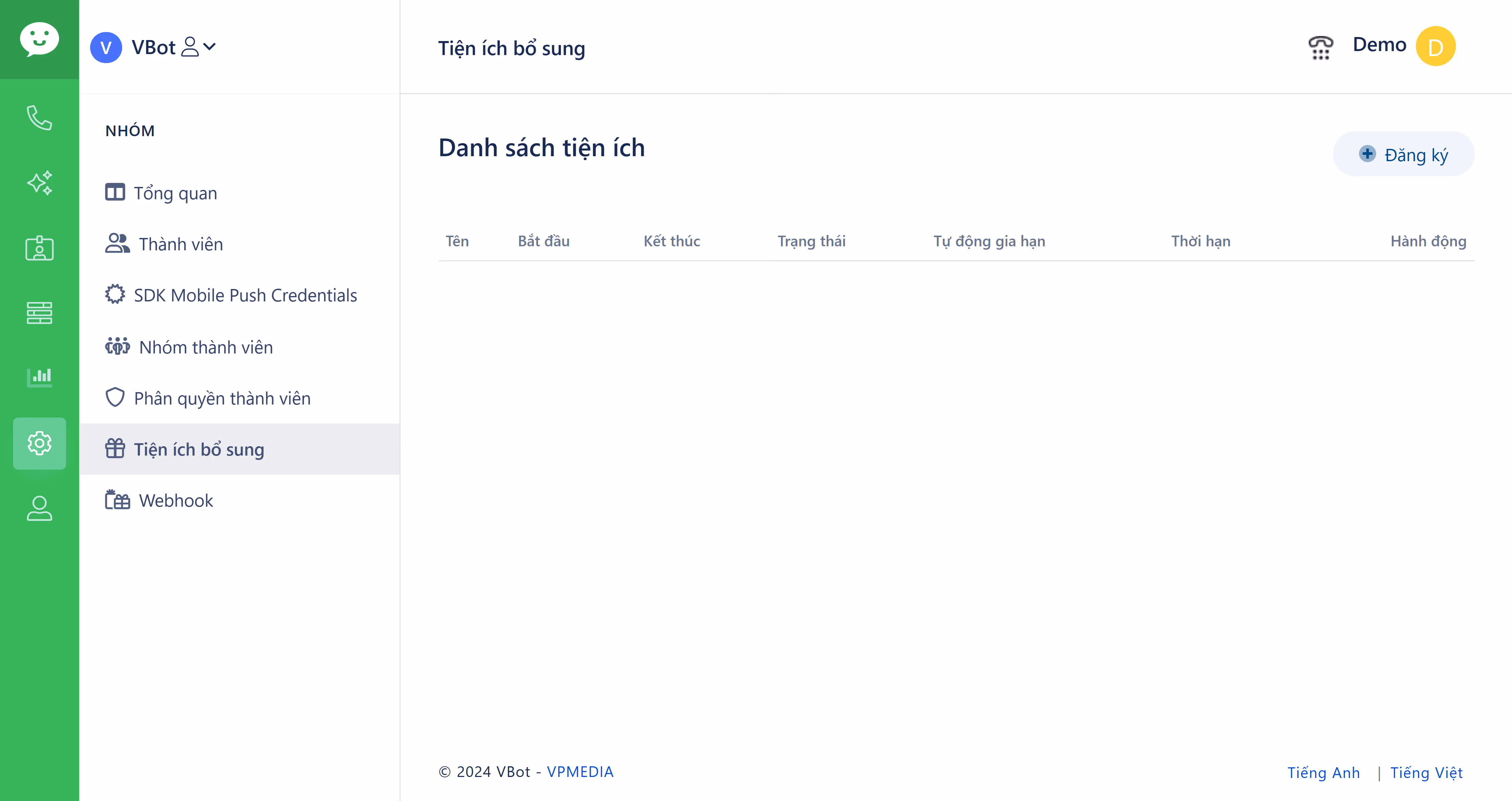Screen dimensions: 1512x801
Task: Open the contacts badge sidebar icon
Action: (39, 248)
